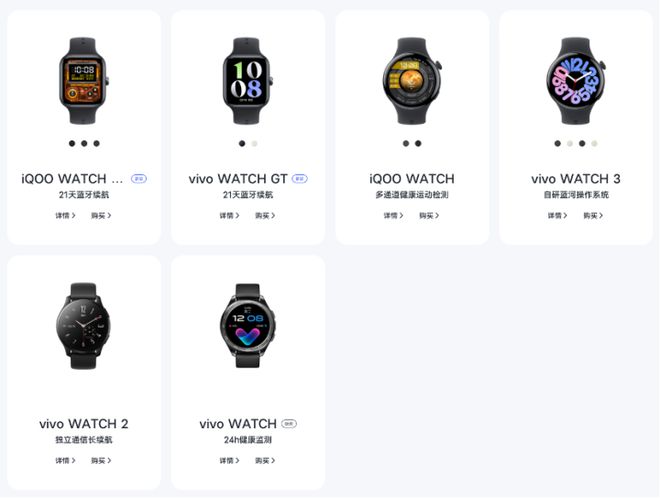Choose the white color dot for vivo WATCH GT

pyautogui.click(x=254, y=144)
